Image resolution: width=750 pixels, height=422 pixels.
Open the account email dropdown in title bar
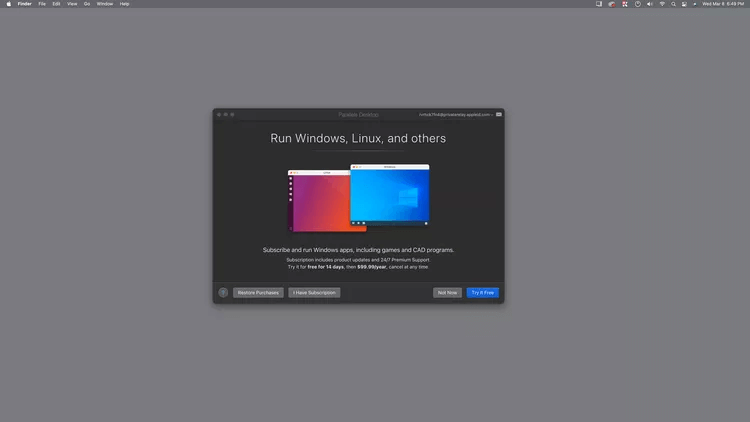pos(456,115)
